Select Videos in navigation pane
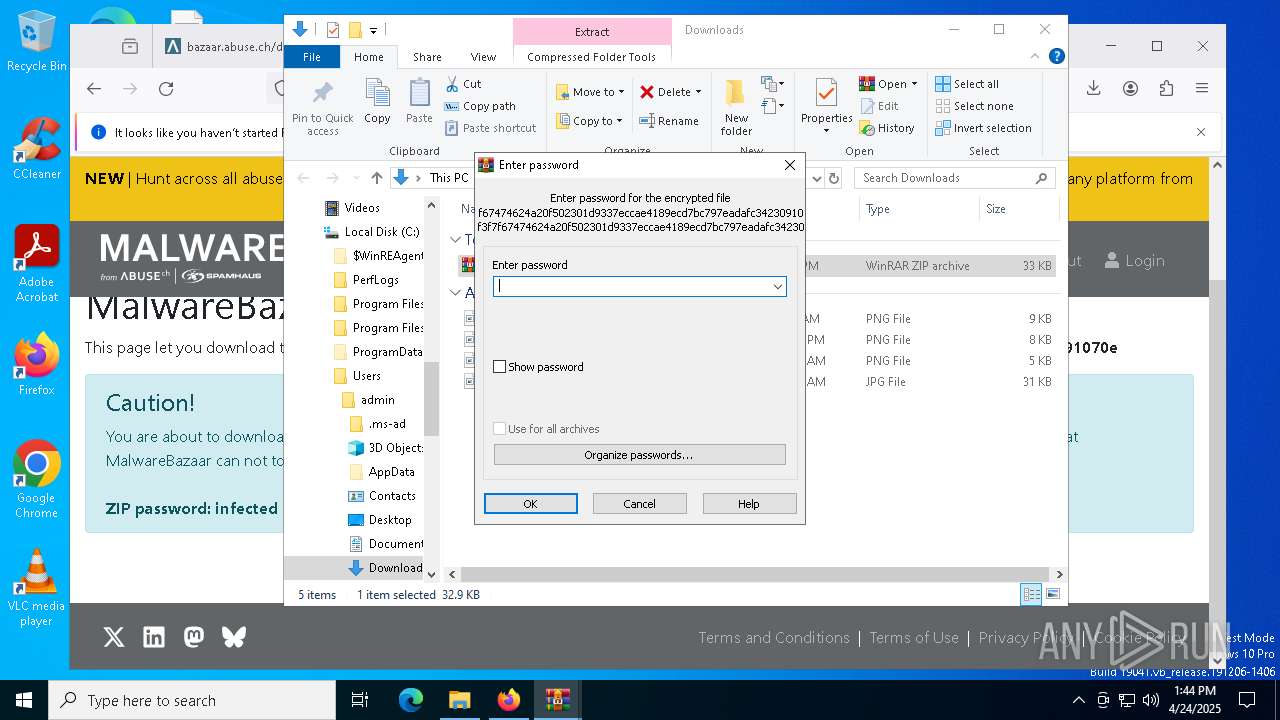The image size is (1280, 720). pos(362,208)
